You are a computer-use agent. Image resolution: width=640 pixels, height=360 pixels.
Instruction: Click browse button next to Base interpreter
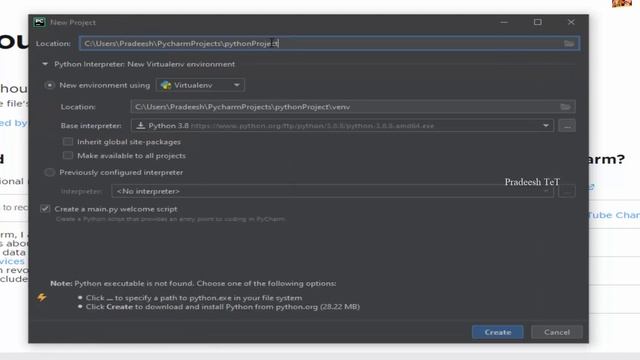[567, 126]
